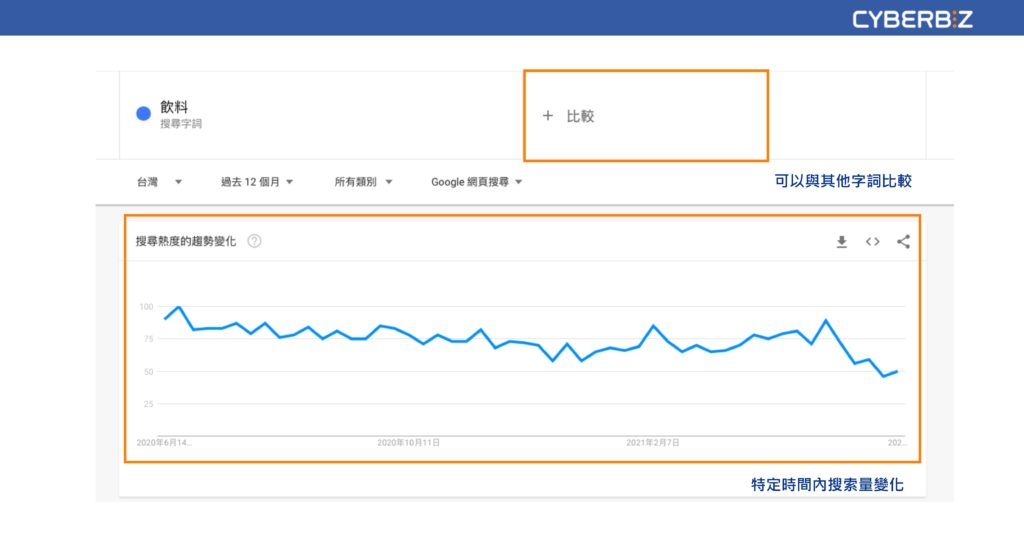Click the 可以與其他字詞比較 annotation text
Screen dimensions: 1024x536
(x=843, y=182)
